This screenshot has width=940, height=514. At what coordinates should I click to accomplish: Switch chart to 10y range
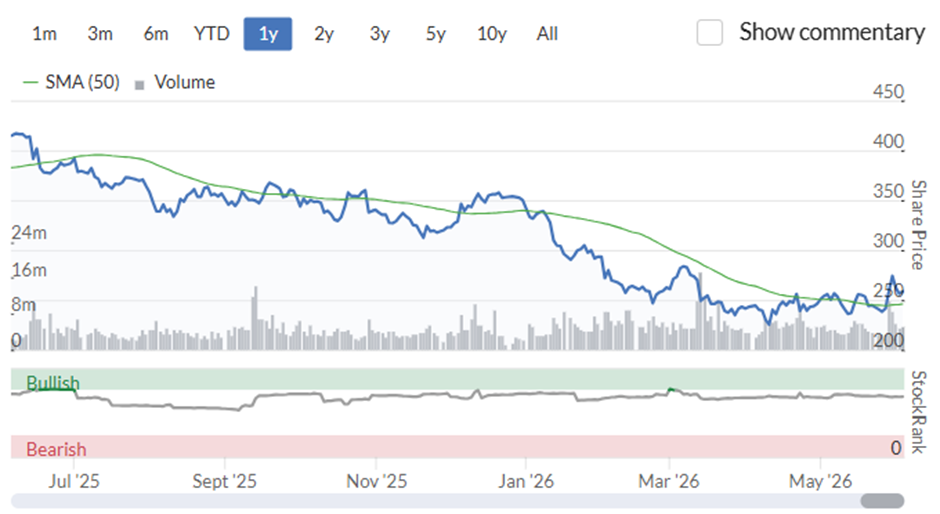[492, 34]
